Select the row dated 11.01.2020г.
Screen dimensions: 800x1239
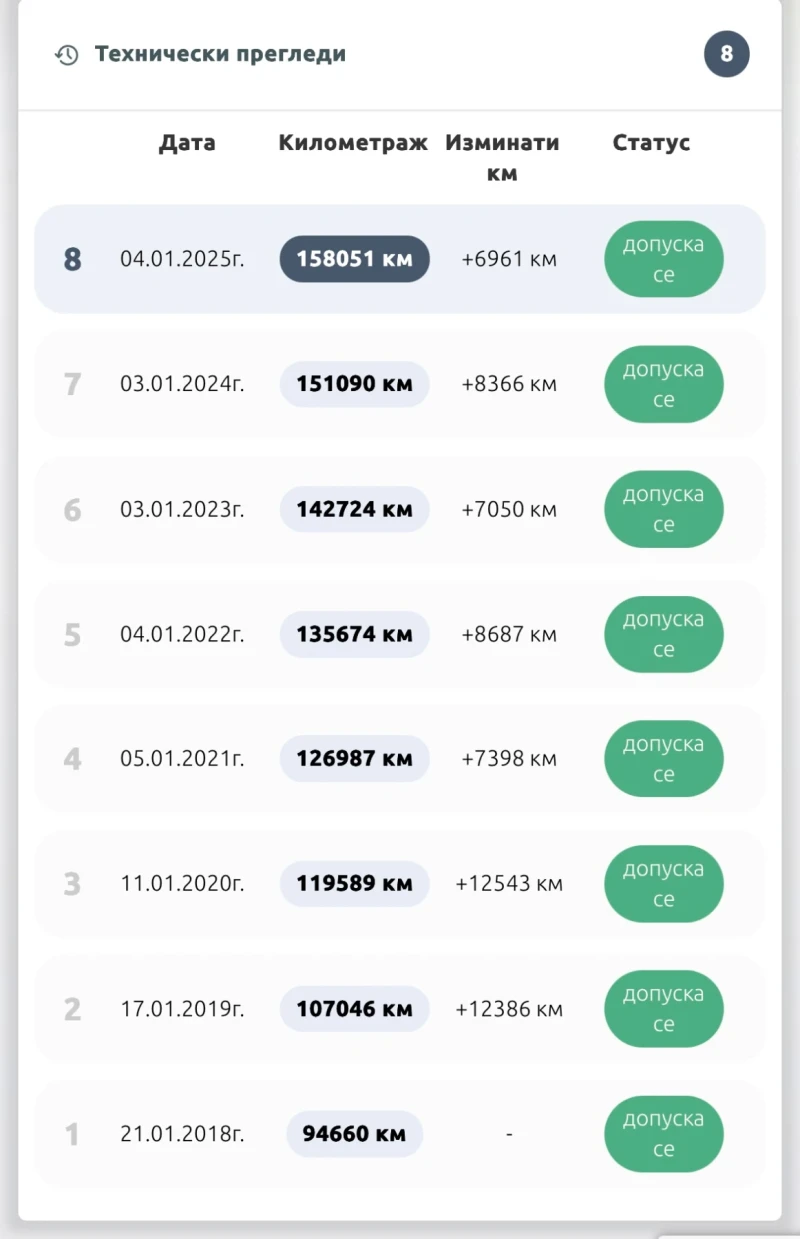(182, 884)
